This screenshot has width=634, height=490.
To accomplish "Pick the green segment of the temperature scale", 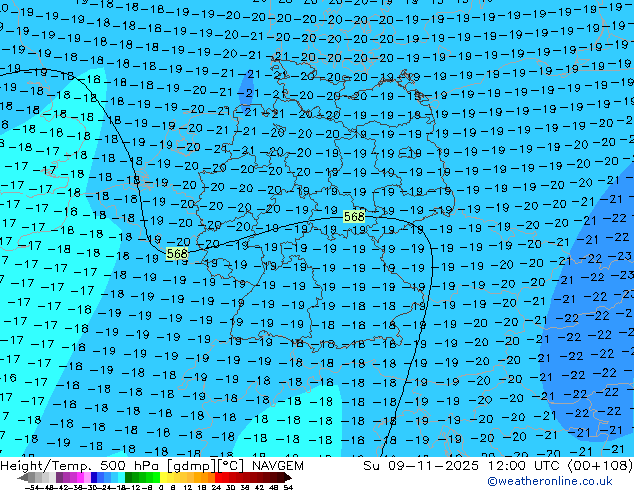I will tap(142, 477).
